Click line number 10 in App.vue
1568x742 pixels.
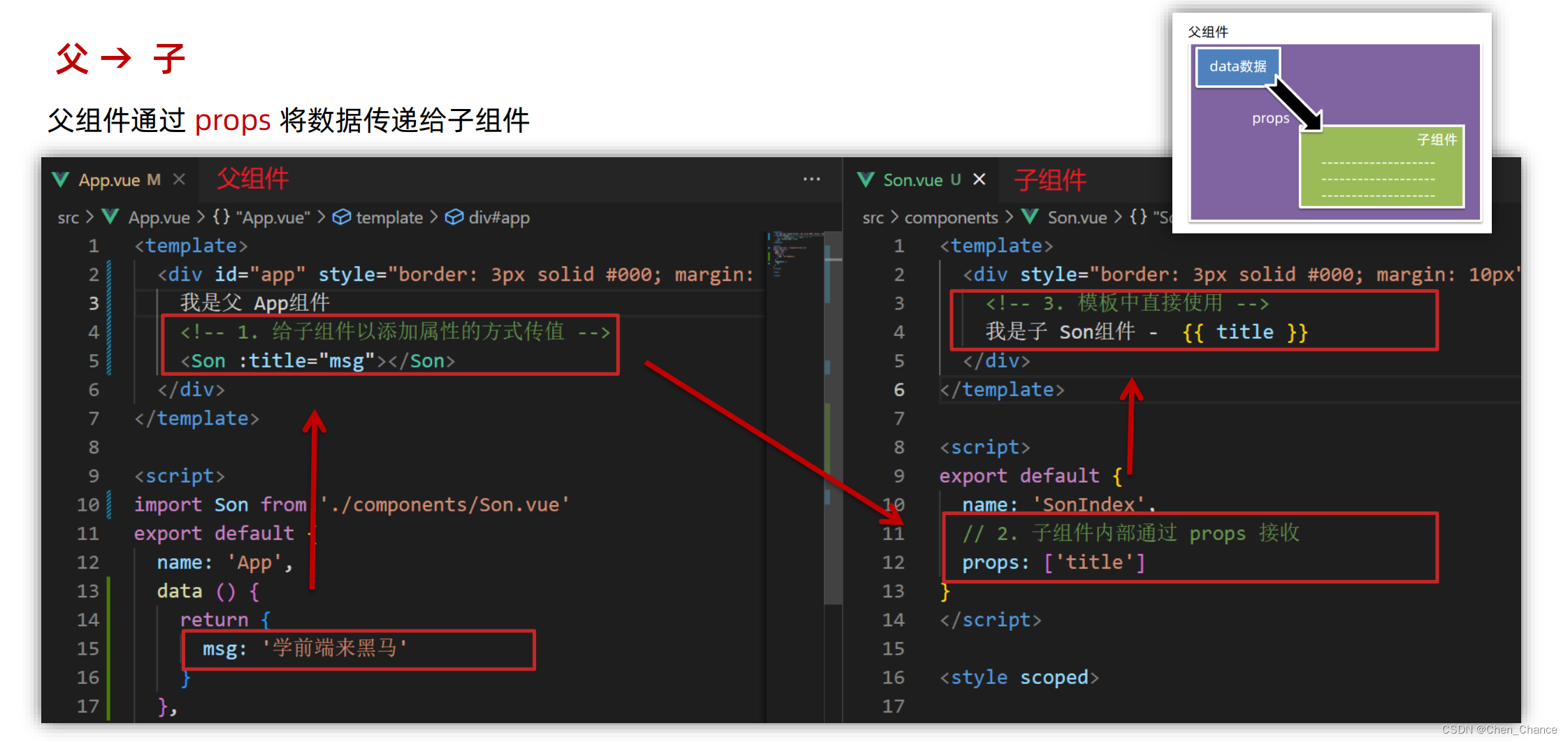[x=88, y=504]
